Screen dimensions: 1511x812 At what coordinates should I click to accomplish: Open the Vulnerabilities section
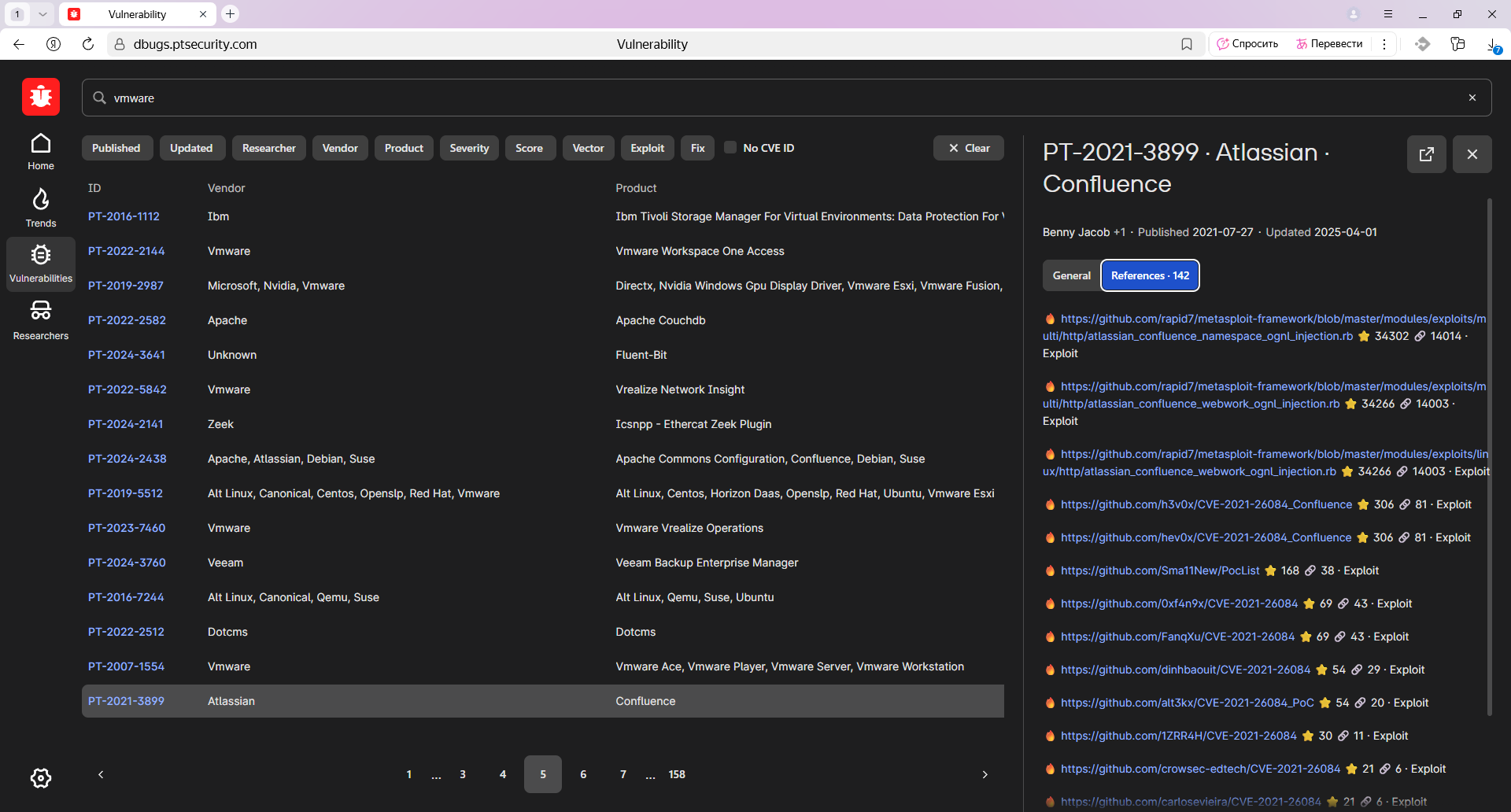click(41, 264)
